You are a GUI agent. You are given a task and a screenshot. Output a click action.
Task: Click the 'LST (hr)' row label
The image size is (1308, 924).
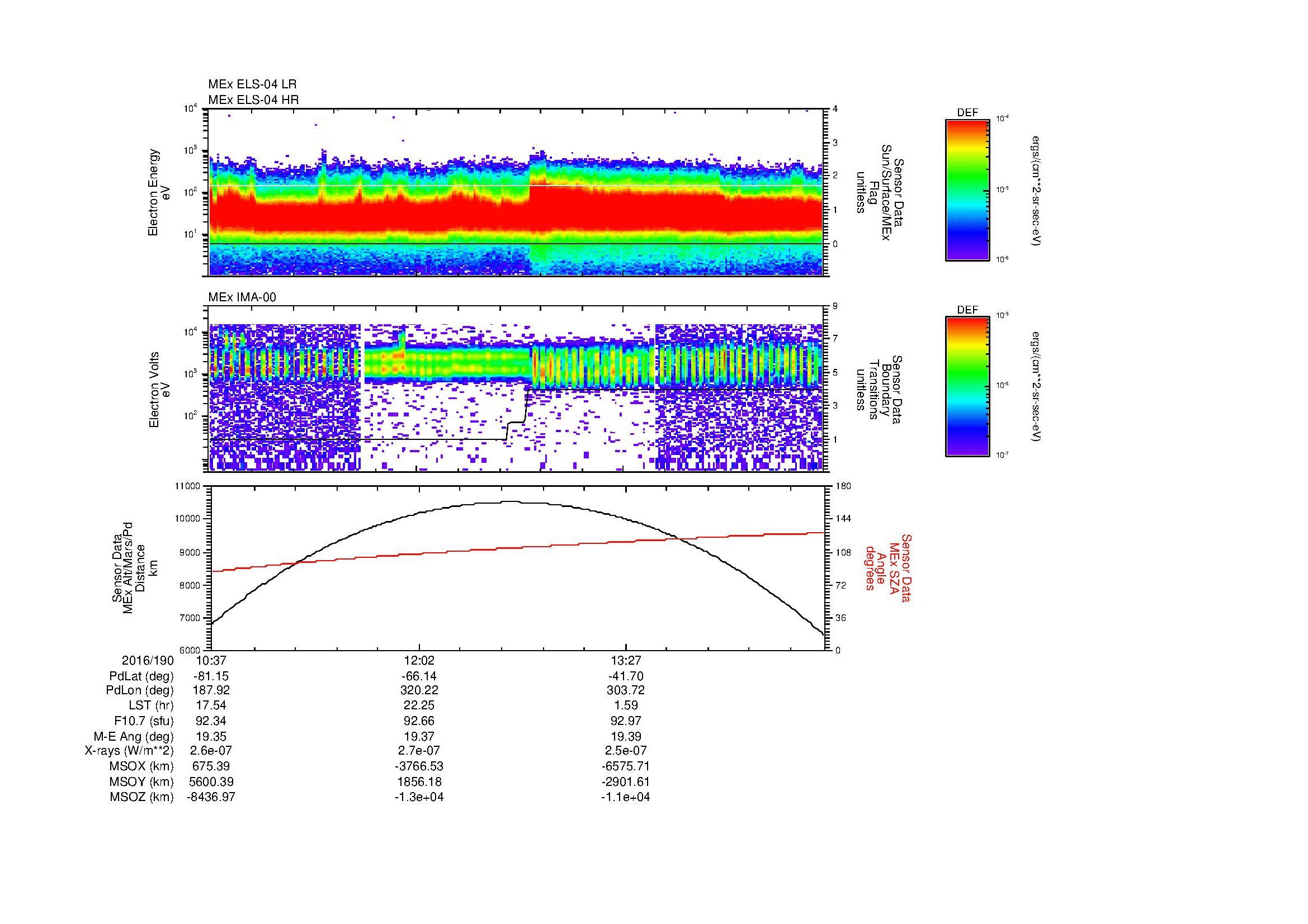click(x=151, y=705)
